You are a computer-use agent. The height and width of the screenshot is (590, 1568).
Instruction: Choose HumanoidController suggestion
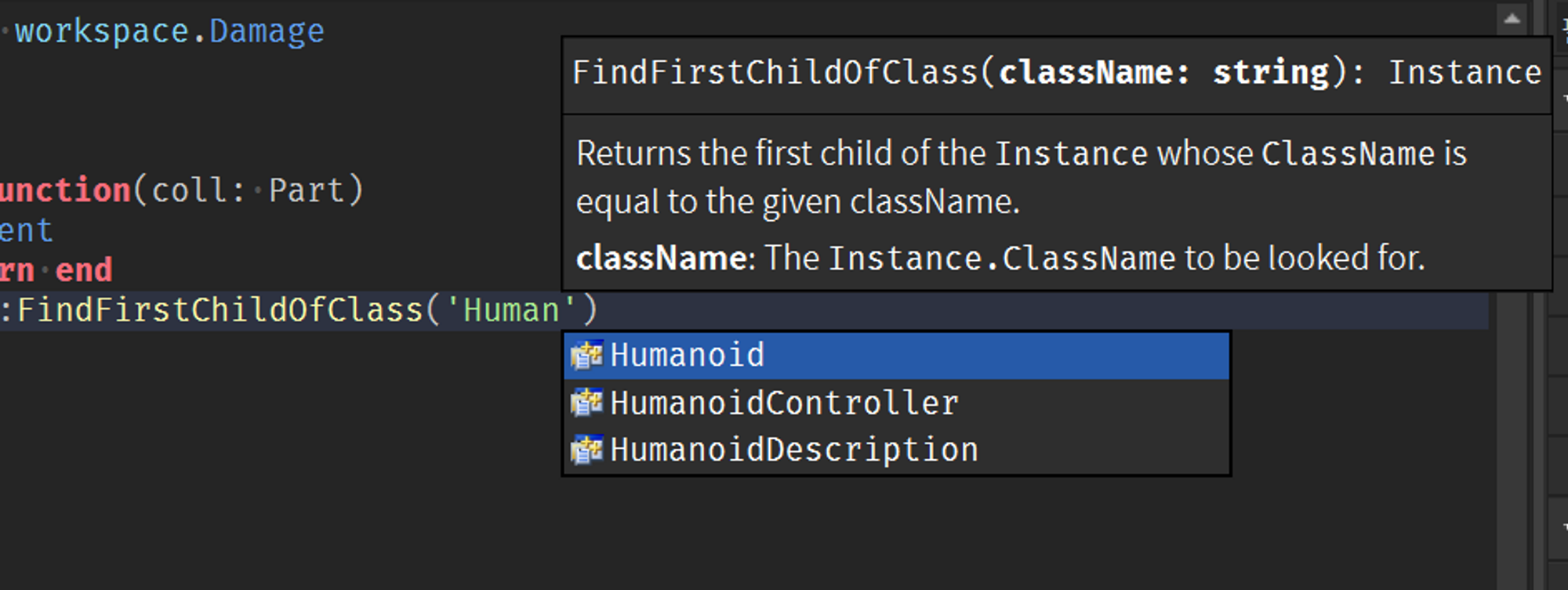tap(896, 403)
